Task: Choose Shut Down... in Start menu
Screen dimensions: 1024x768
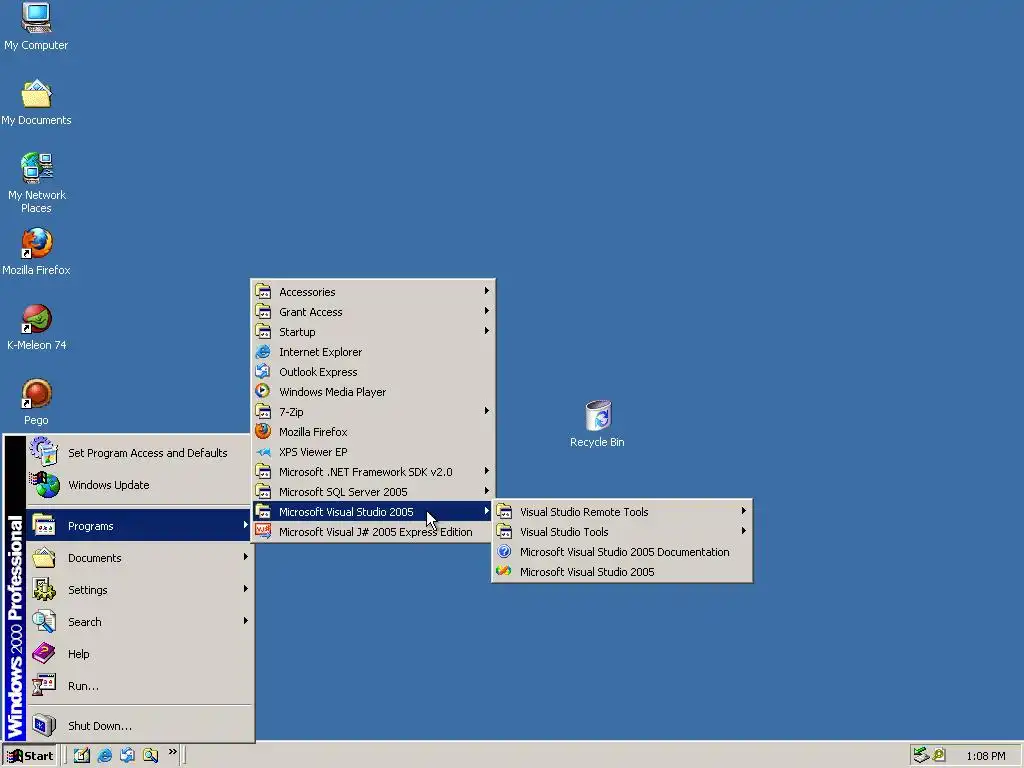Action: tap(138, 726)
